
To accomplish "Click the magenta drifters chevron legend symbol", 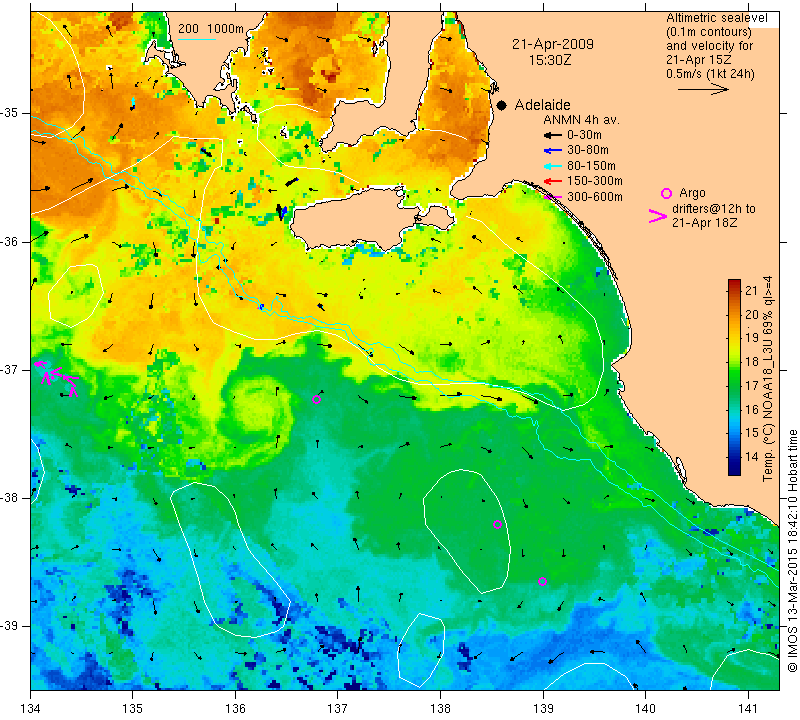I will coord(658,216).
